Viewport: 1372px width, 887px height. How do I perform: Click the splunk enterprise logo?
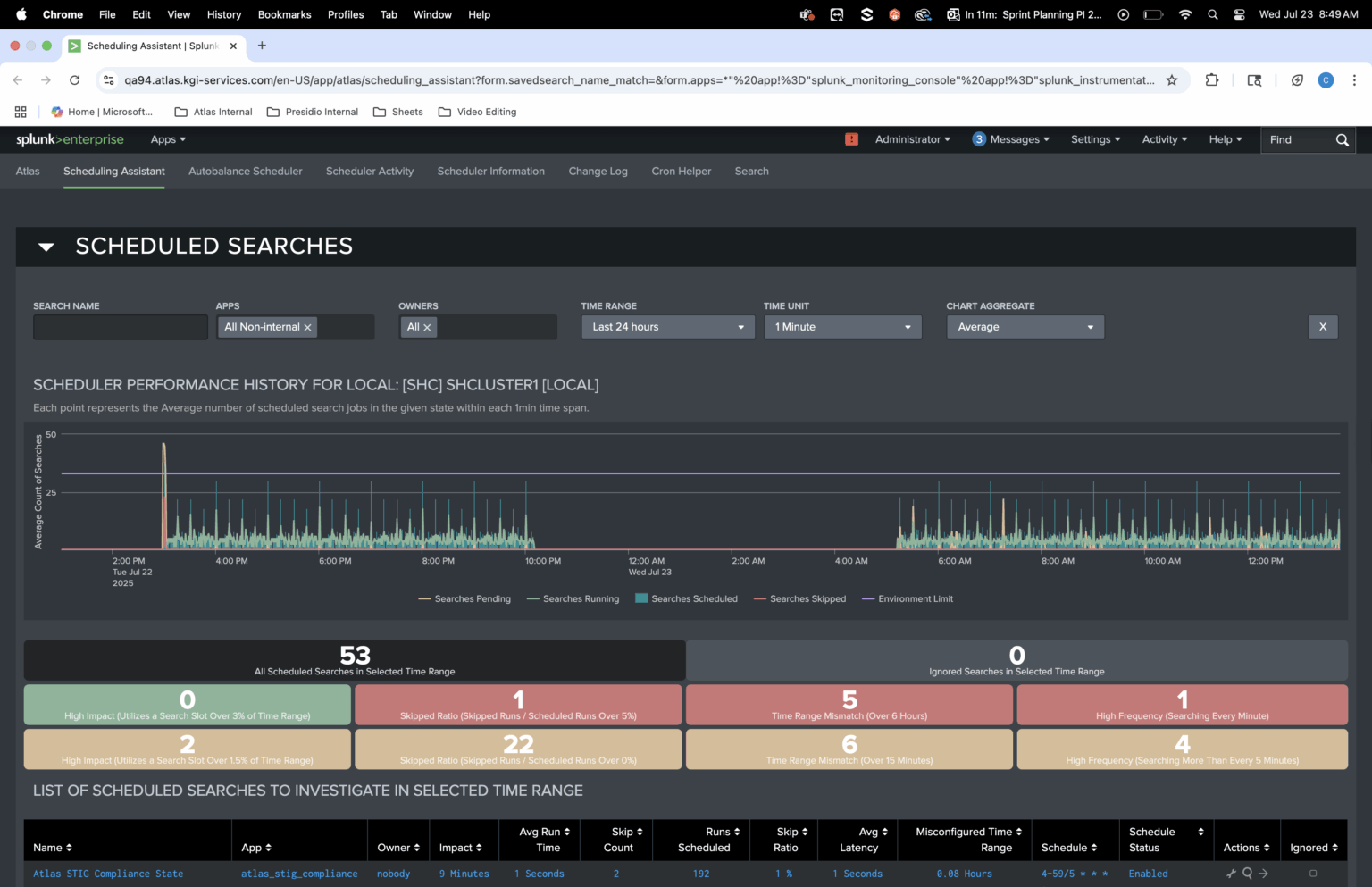(x=69, y=139)
